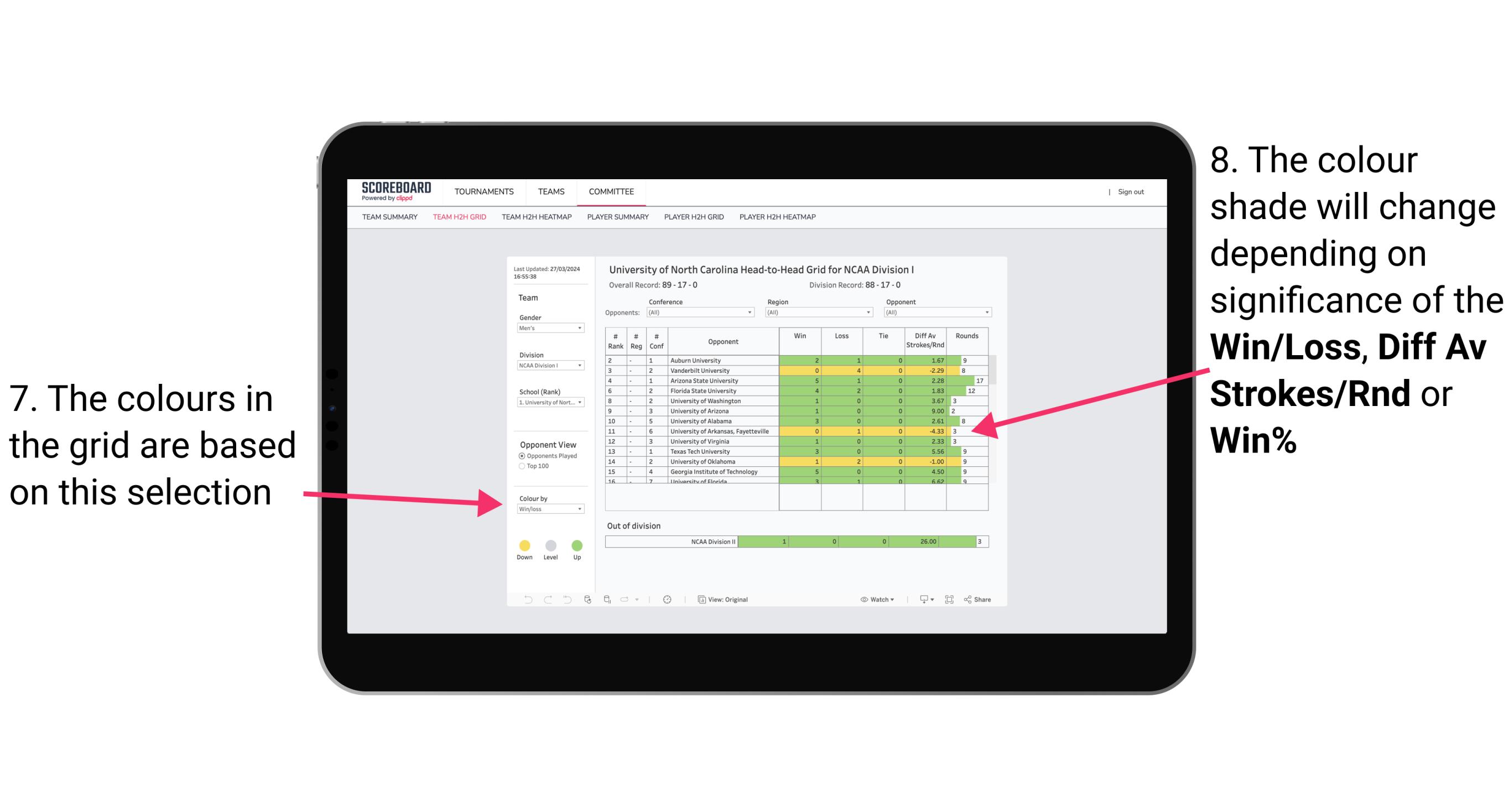Screen dimensions: 1509x812
Task: Click the screen/display icon
Action: [923, 600]
